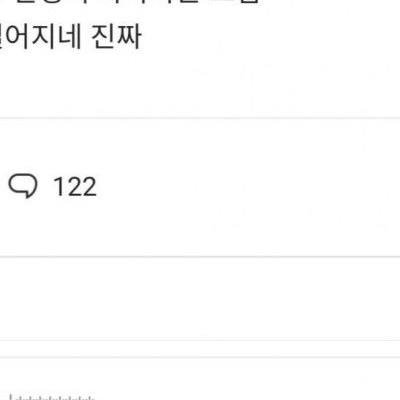Open comments via the speech bubble icon
The image size is (400, 400).
tap(23, 186)
